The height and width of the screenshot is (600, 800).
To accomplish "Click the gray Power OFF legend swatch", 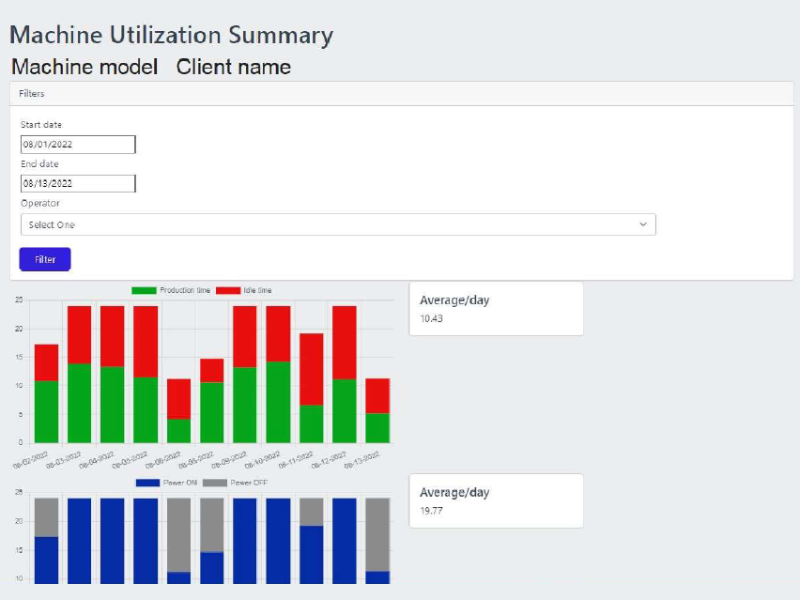I will pos(215,482).
